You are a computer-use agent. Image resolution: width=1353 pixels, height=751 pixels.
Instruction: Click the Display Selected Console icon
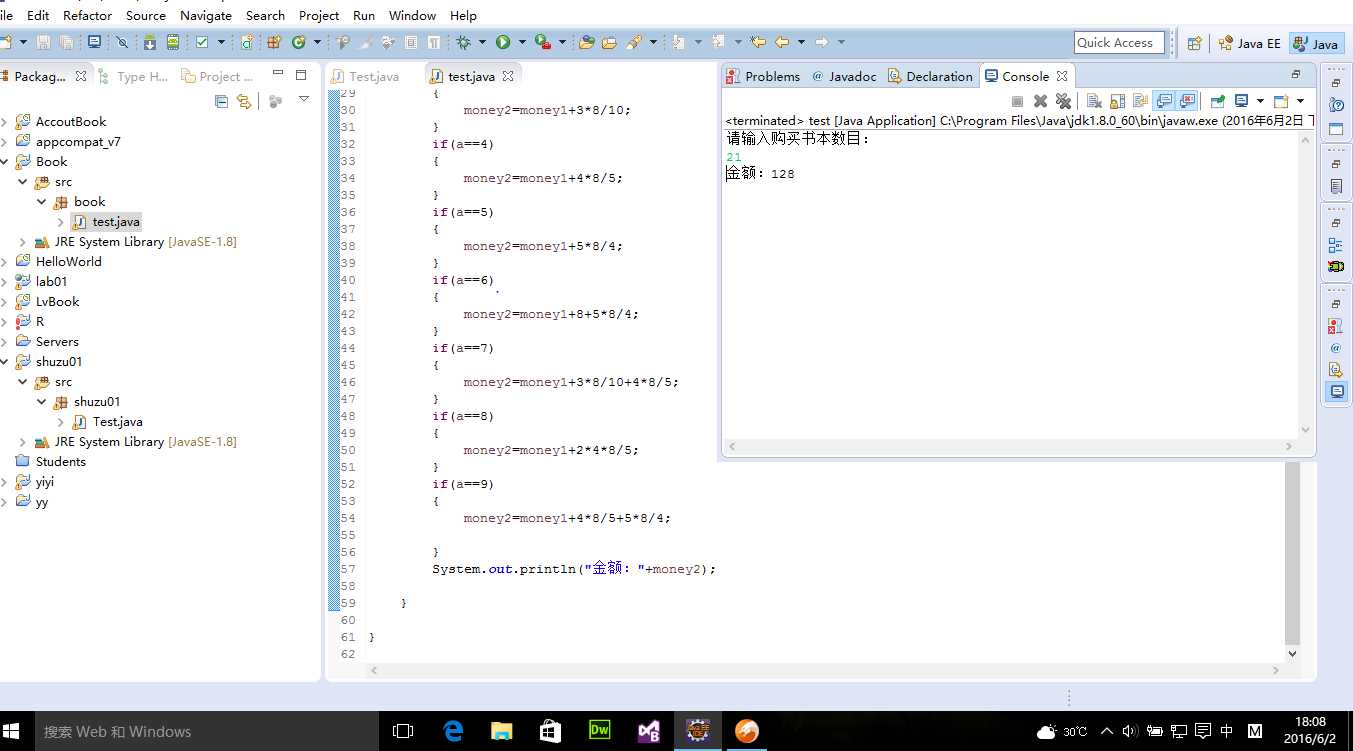pyautogui.click(x=1241, y=101)
